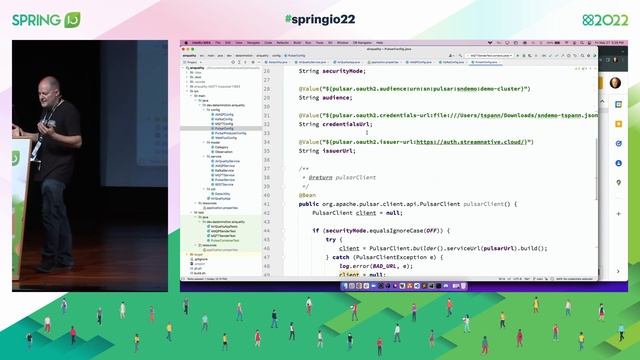The height and width of the screenshot is (360, 640).
Task: Open the Help menu
Action: click(x=379, y=42)
